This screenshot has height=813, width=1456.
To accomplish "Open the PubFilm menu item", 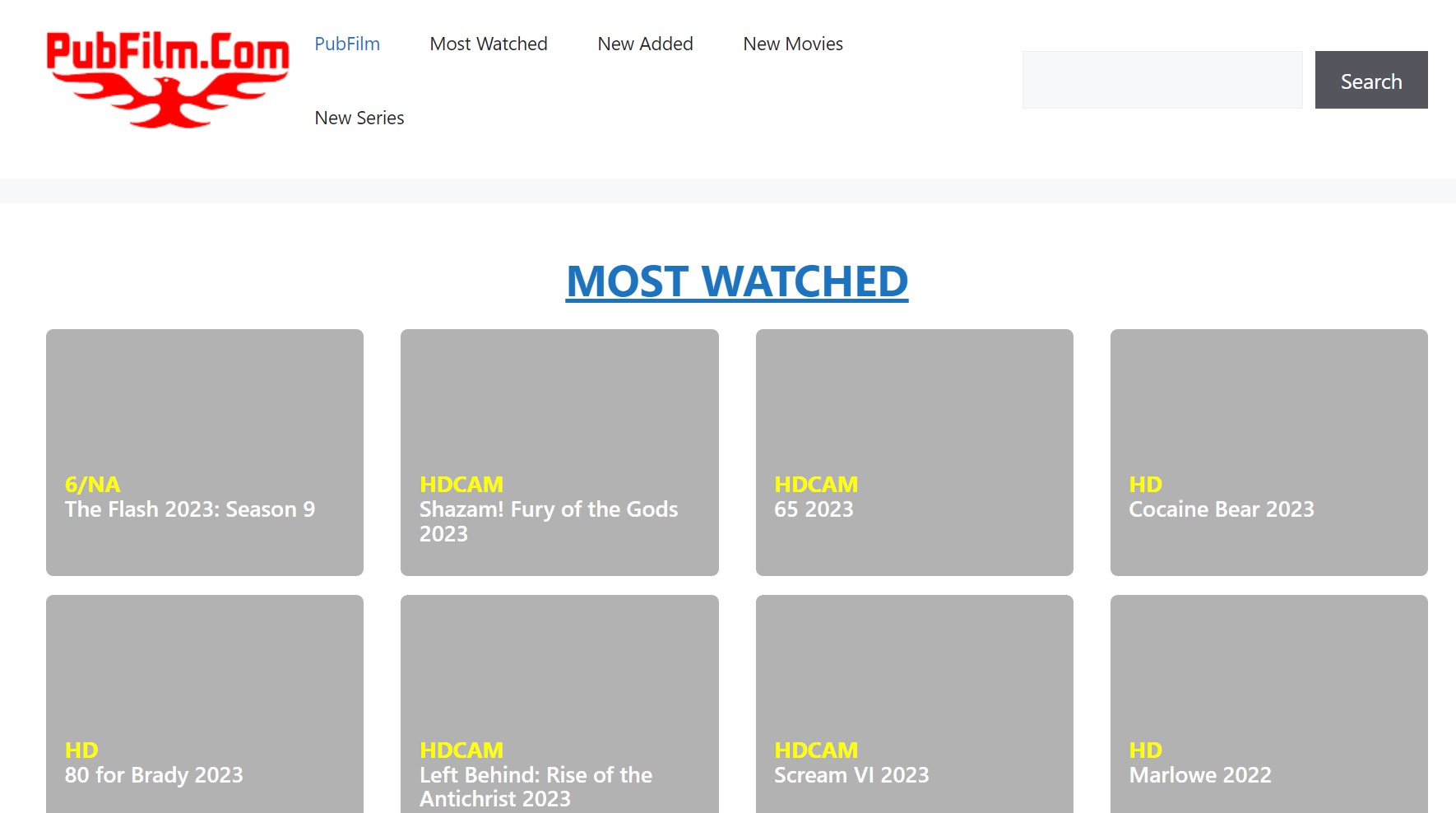I will pyautogui.click(x=347, y=44).
